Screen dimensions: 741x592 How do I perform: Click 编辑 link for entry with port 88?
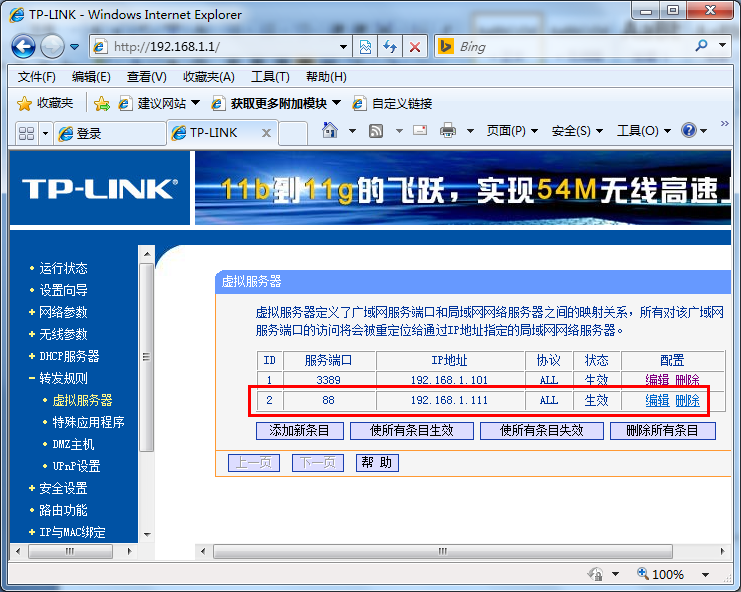(657, 401)
